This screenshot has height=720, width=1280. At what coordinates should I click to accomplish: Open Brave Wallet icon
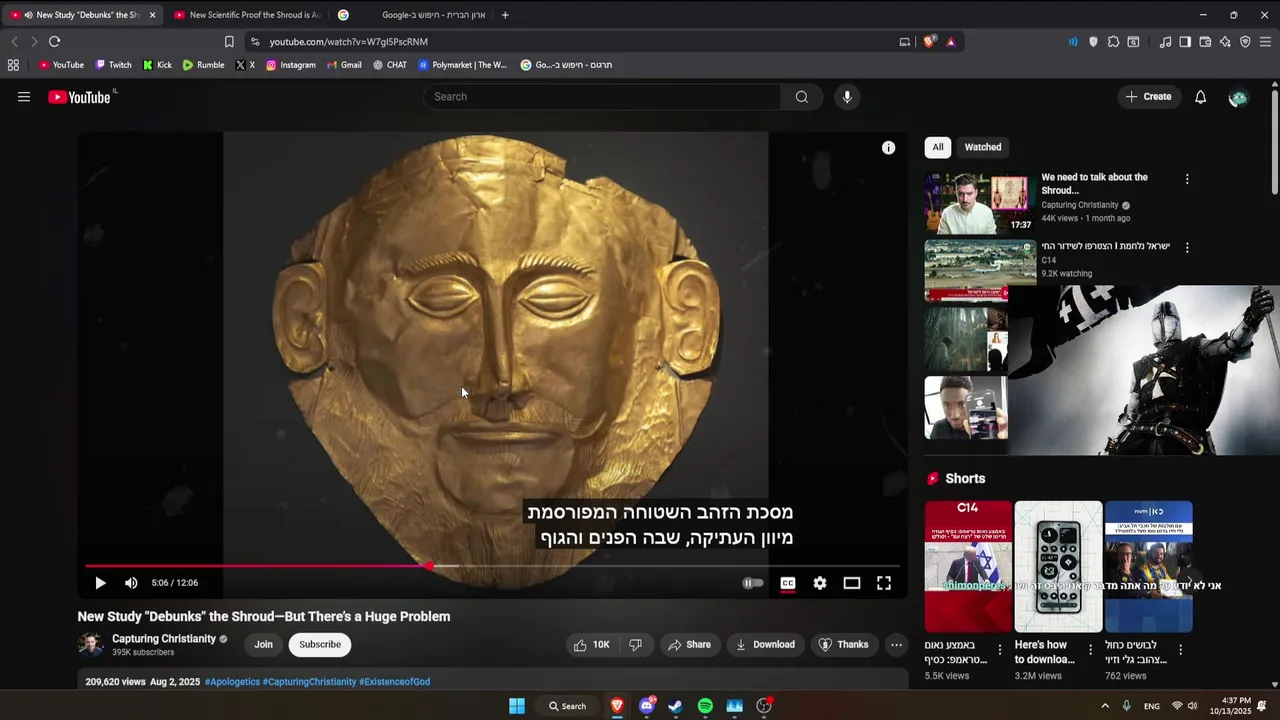click(x=1205, y=42)
